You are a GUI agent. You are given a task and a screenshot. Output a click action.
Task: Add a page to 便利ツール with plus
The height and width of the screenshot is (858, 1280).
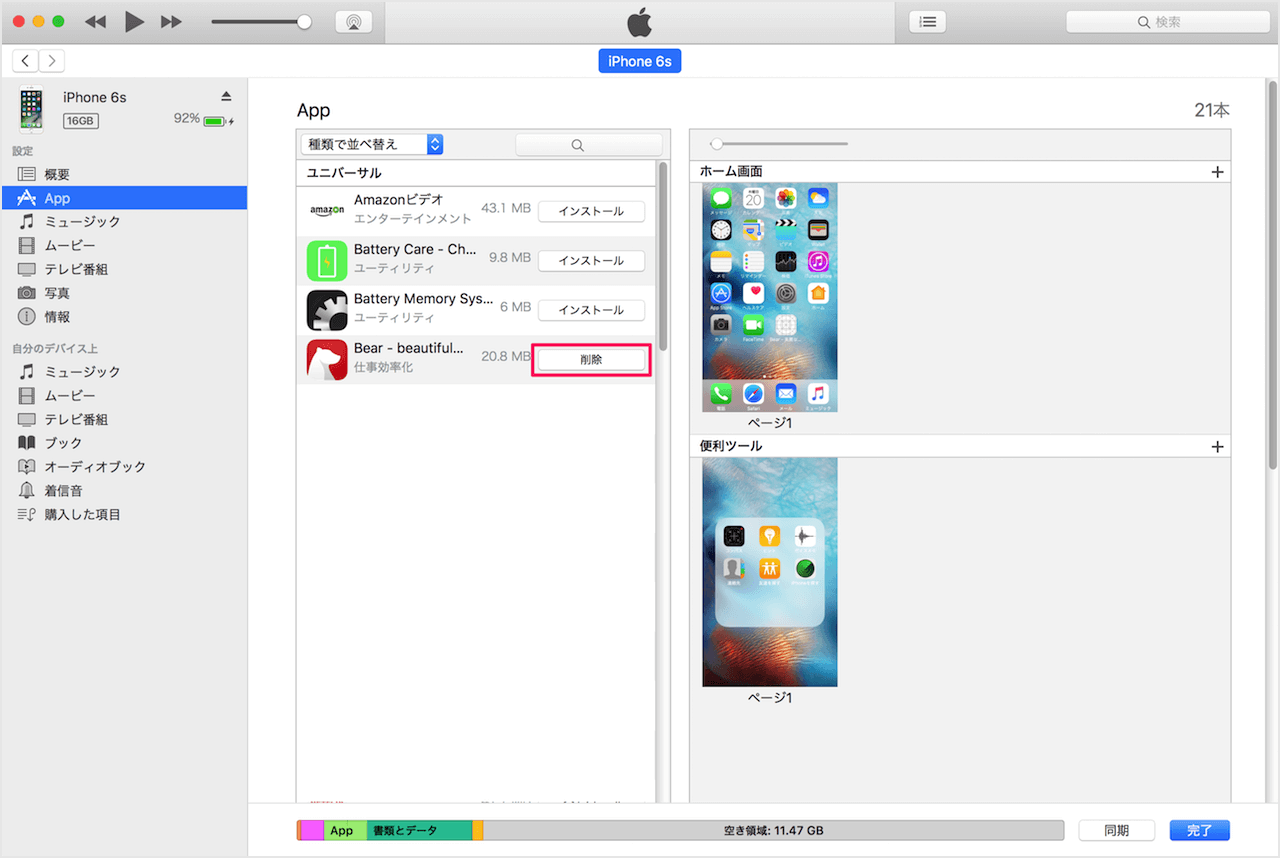click(1217, 447)
